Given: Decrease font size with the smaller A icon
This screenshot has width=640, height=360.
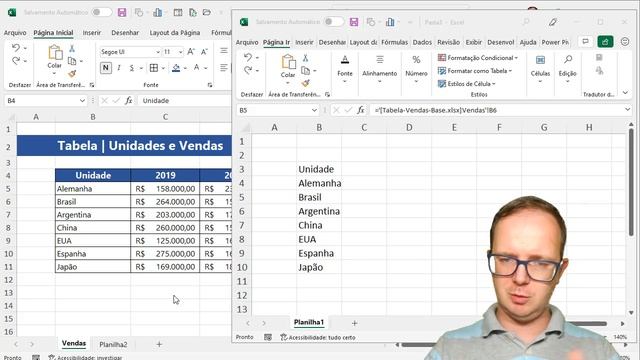Looking at the screenshot, I should pos(204,52).
